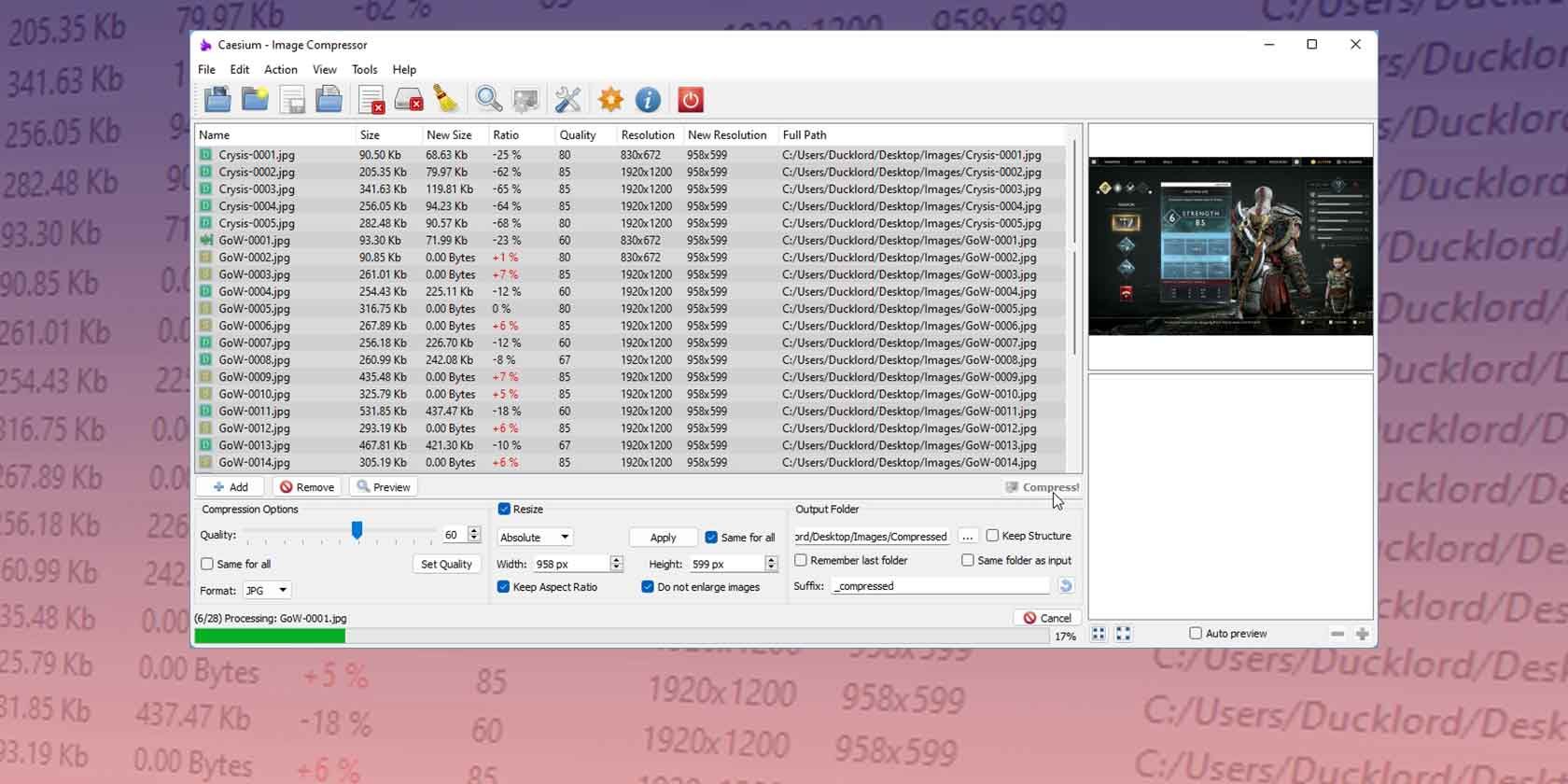Click the red power Exit icon
Viewport: 1568px width, 784px height.
click(690, 99)
